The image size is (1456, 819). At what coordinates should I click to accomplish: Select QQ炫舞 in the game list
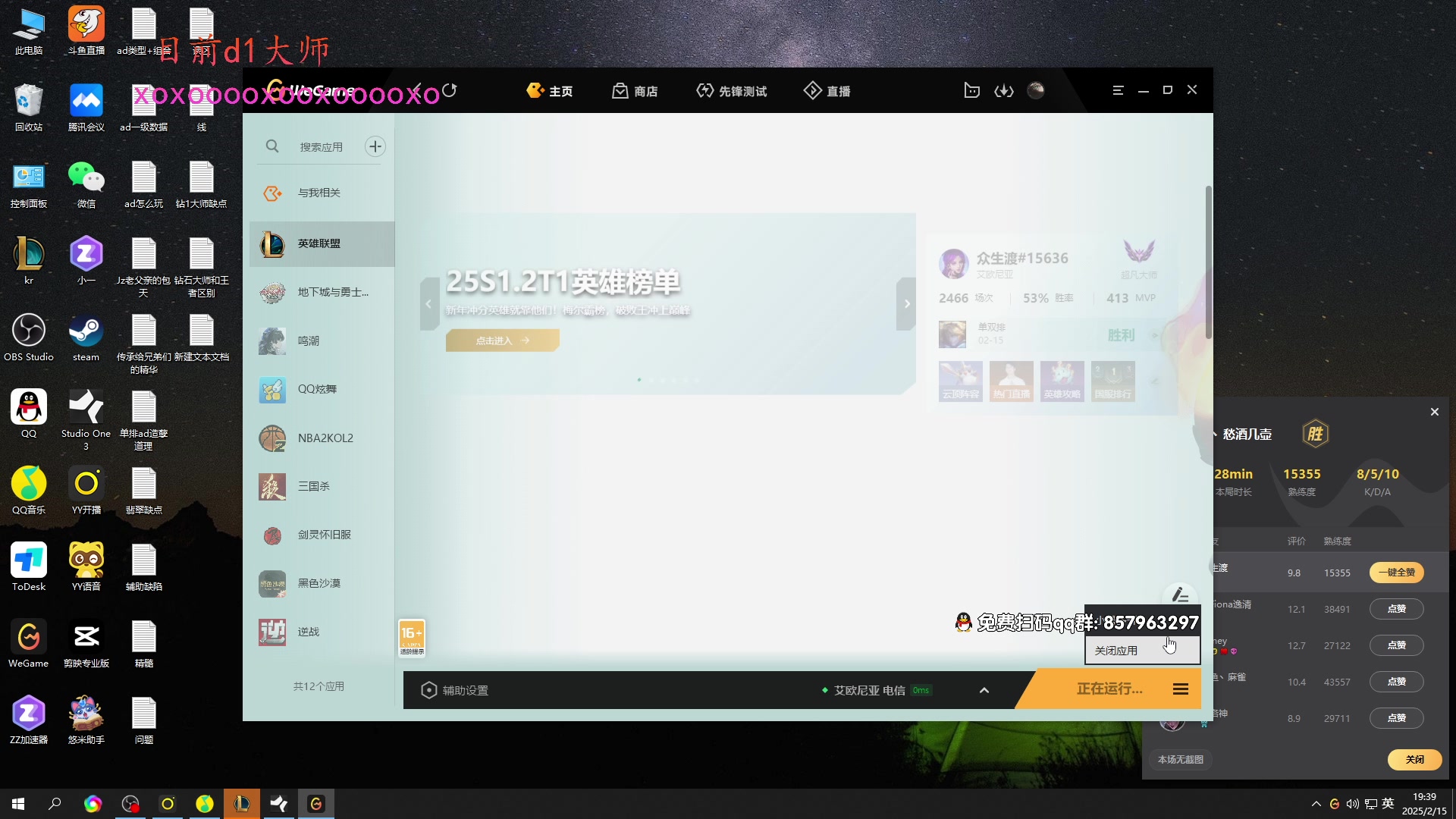322,389
